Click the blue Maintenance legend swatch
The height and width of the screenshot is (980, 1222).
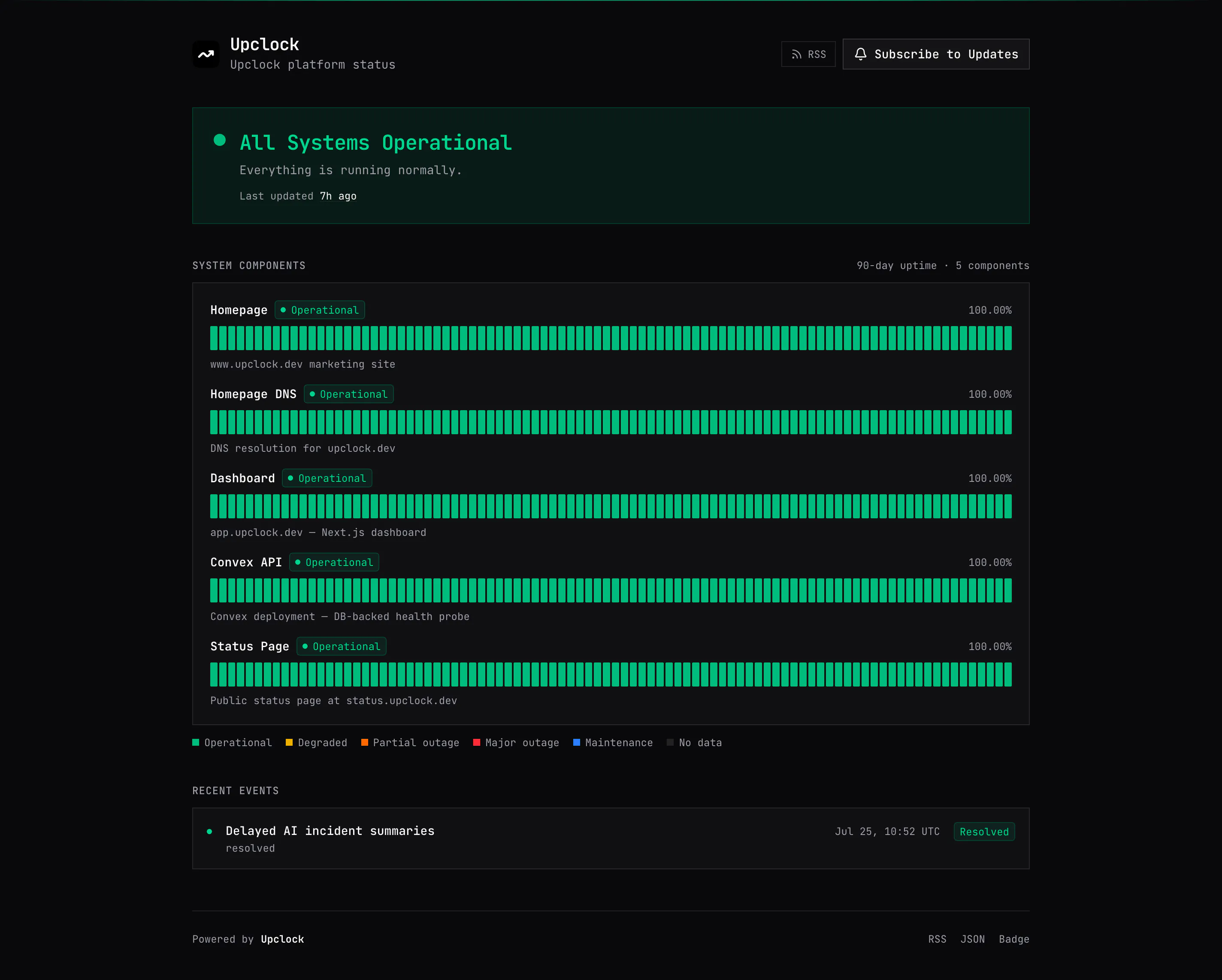(x=576, y=743)
